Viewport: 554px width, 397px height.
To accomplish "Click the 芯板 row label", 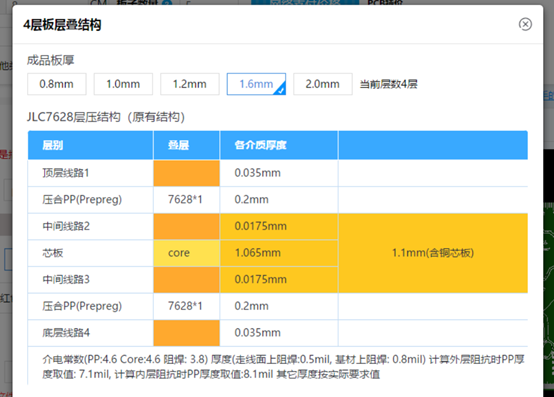I will coord(53,253).
